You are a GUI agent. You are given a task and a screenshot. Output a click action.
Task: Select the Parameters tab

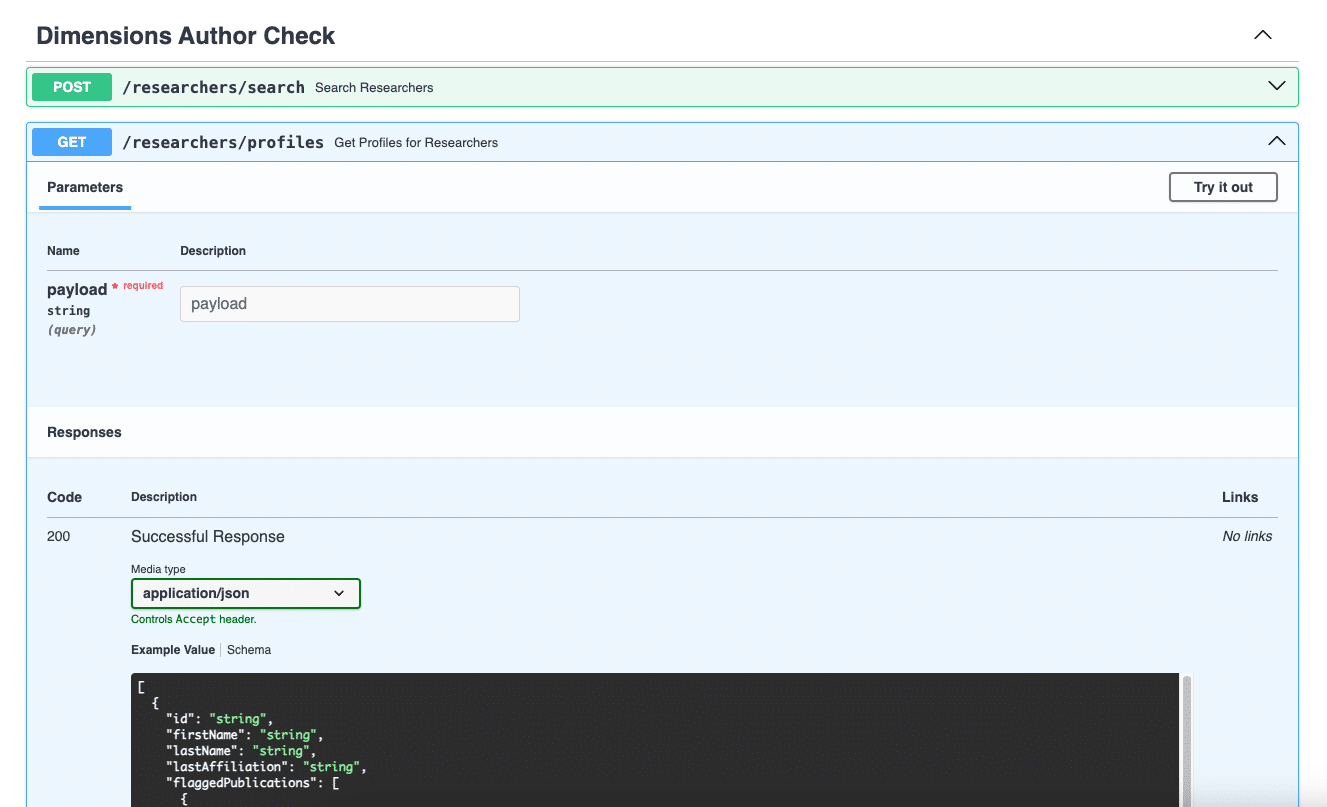85,187
